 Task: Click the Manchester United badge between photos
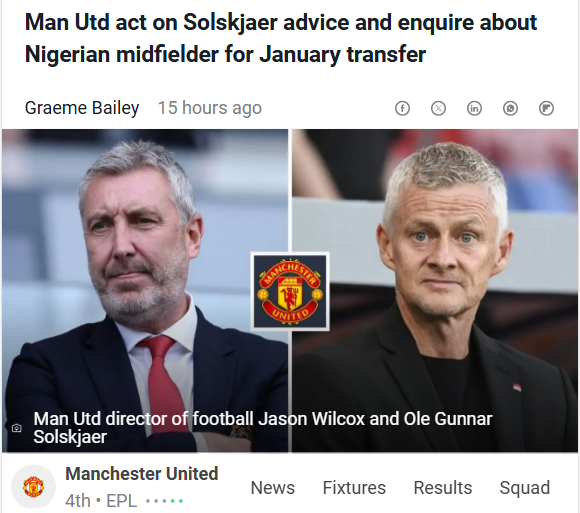[x=290, y=291]
